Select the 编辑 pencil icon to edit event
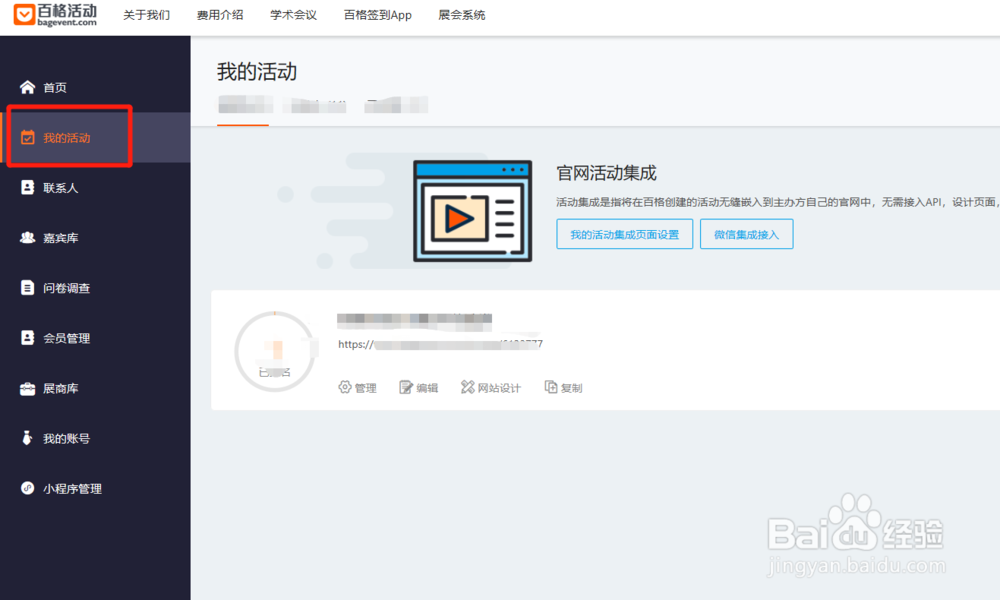Image resolution: width=1000 pixels, height=600 pixels. (x=407, y=387)
